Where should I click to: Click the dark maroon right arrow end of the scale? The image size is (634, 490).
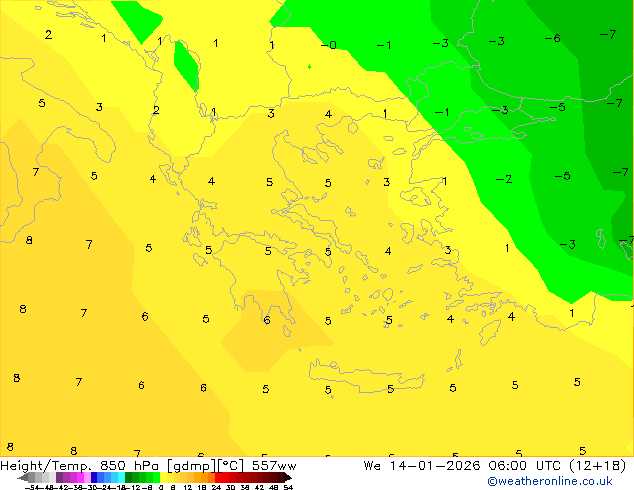(x=288, y=478)
